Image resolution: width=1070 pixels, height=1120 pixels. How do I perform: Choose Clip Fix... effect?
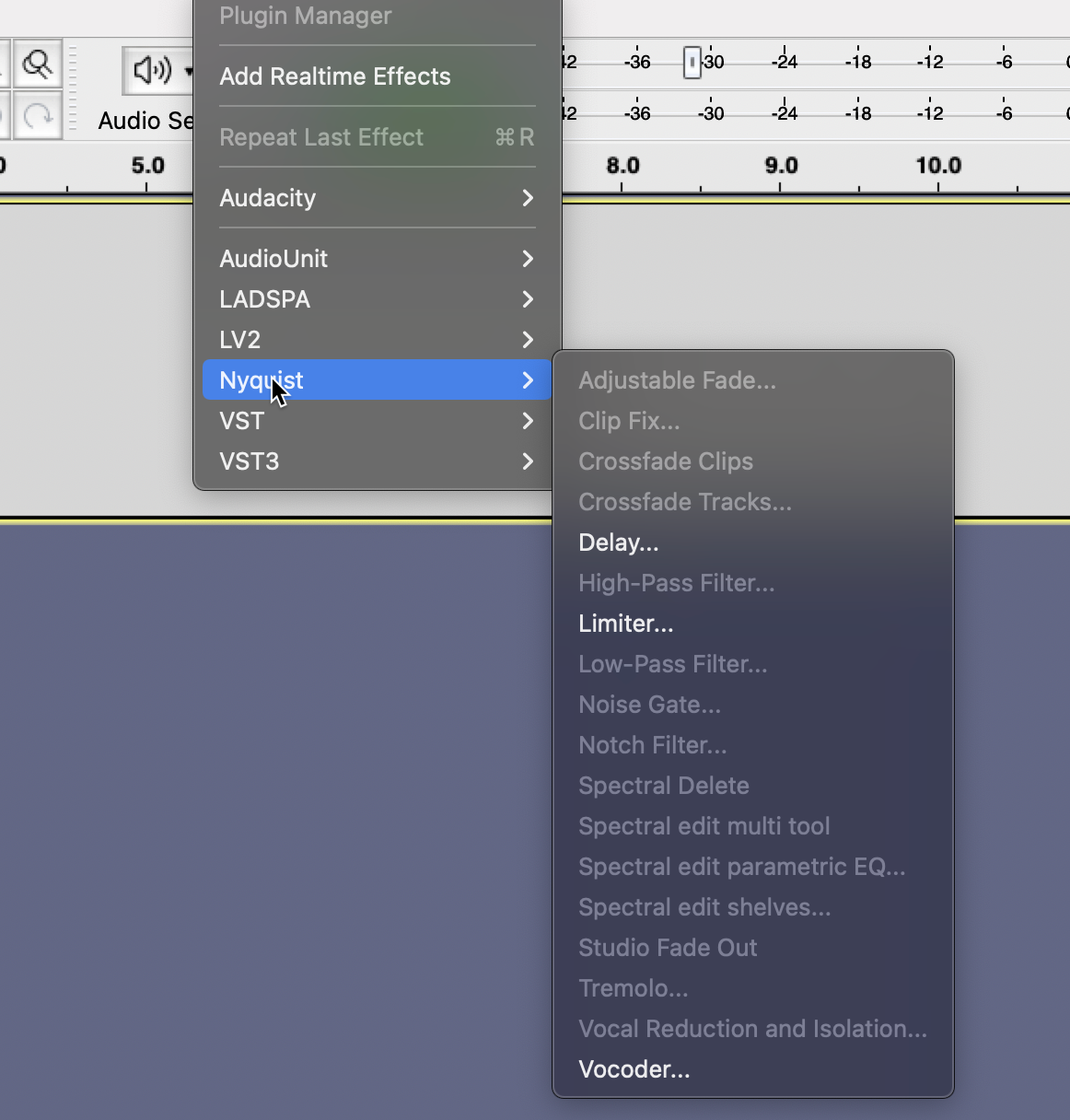(753, 421)
